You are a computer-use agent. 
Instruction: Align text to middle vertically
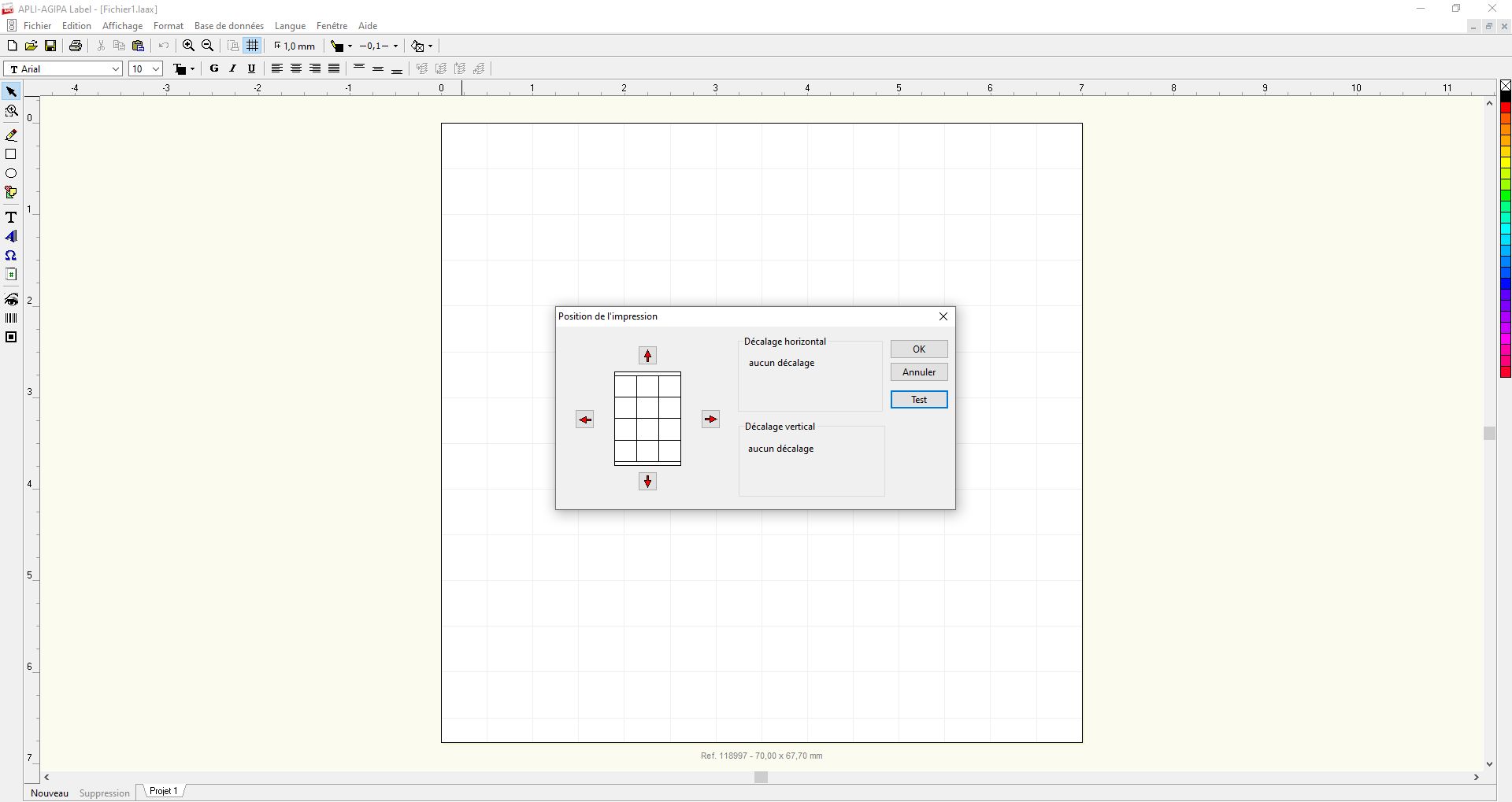(378, 68)
